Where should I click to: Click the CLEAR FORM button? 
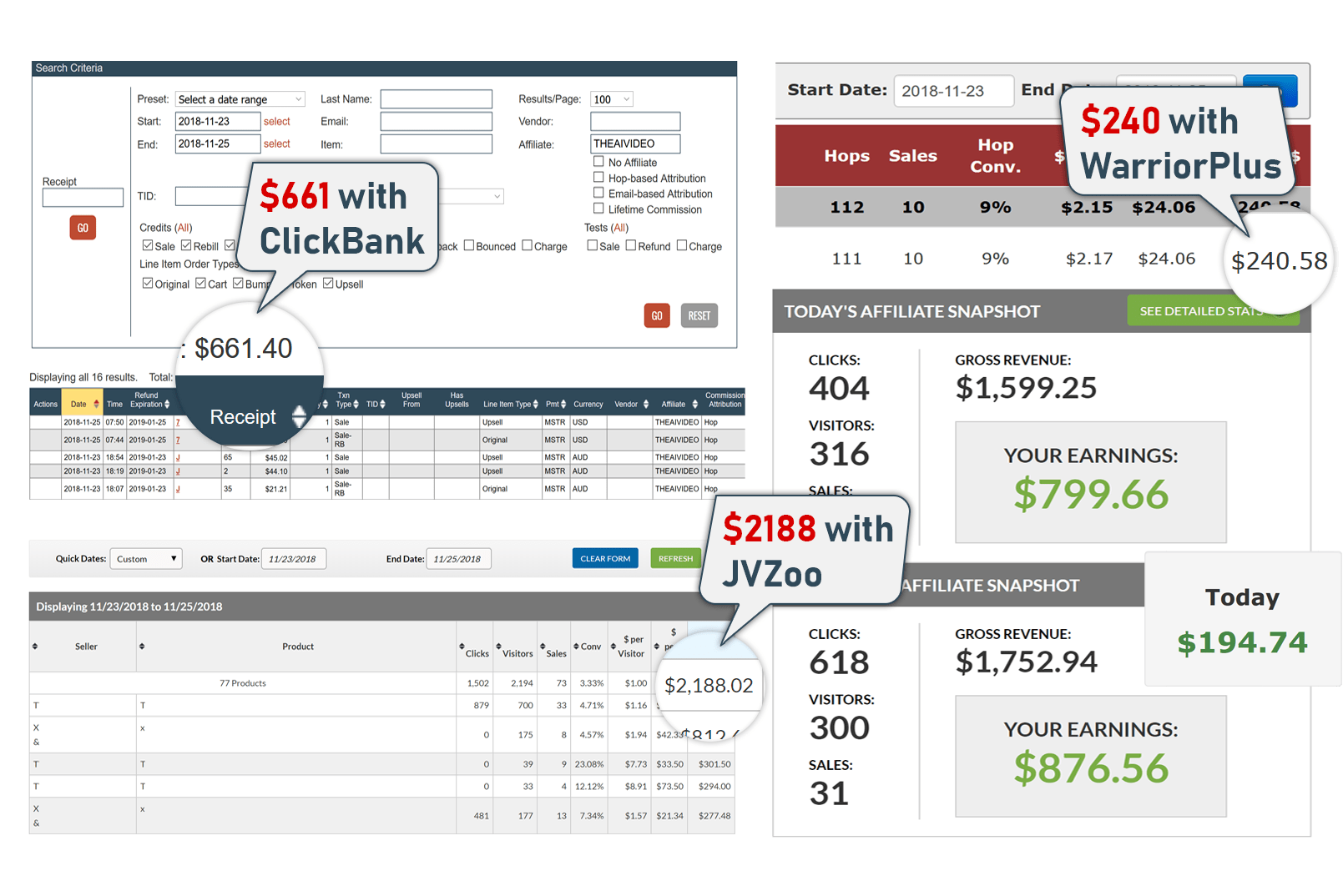[x=605, y=558]
